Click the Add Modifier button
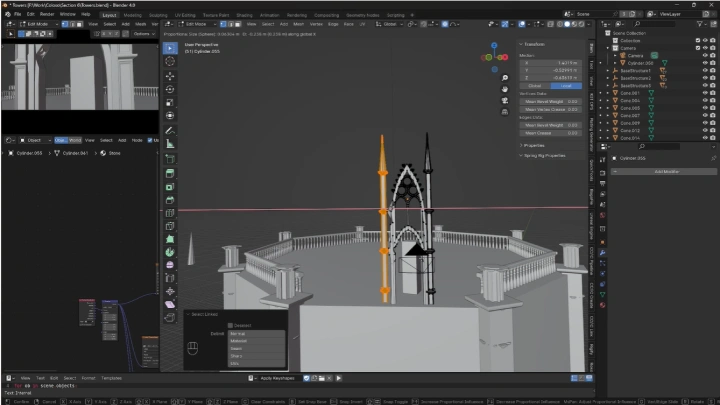Screen dimensions: 720x405 tap(664, 172)
